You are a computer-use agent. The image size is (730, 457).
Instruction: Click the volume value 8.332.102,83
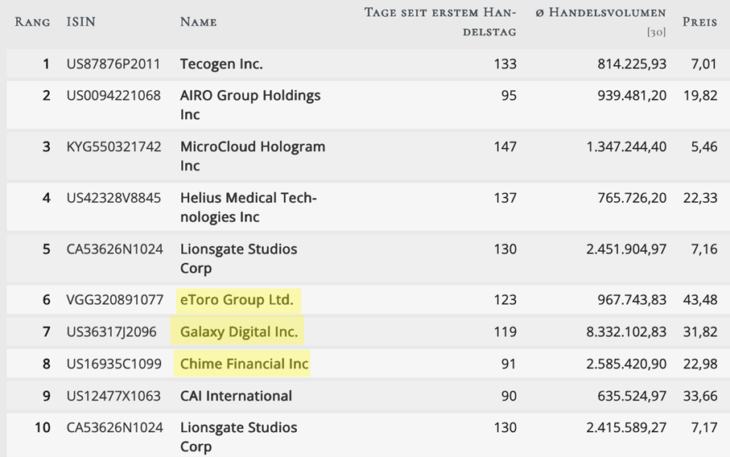tap(626, 332)
